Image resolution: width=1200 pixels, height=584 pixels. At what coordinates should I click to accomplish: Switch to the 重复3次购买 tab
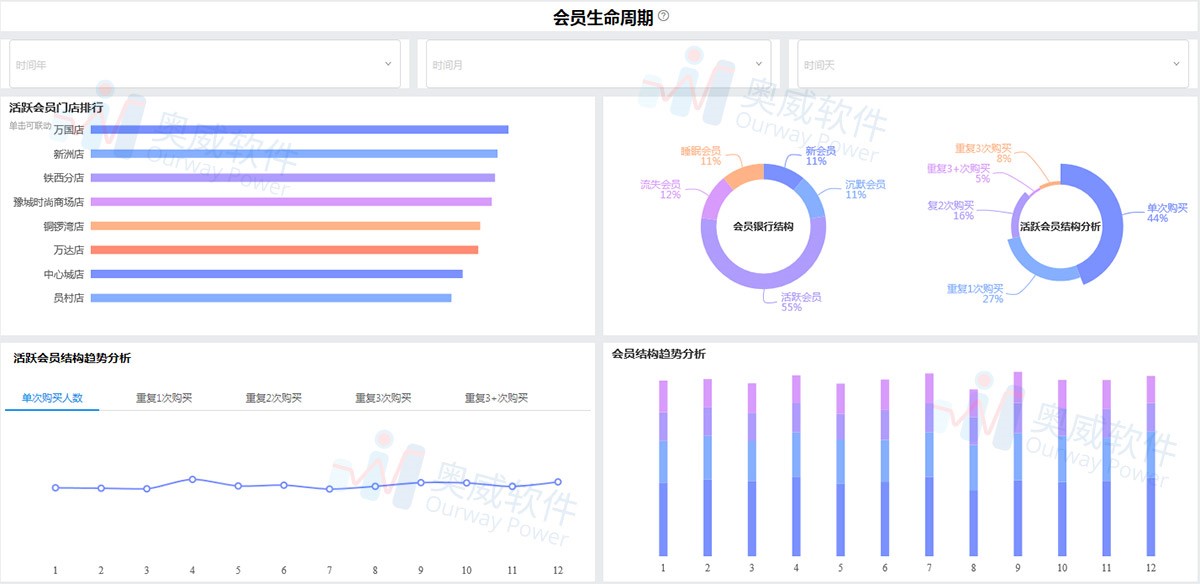(384, 397)
